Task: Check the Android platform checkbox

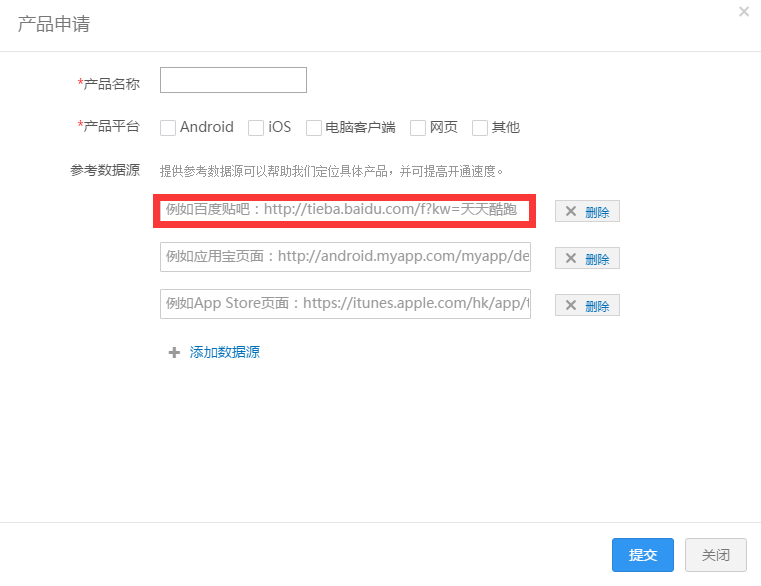Action: click(168, 128)
